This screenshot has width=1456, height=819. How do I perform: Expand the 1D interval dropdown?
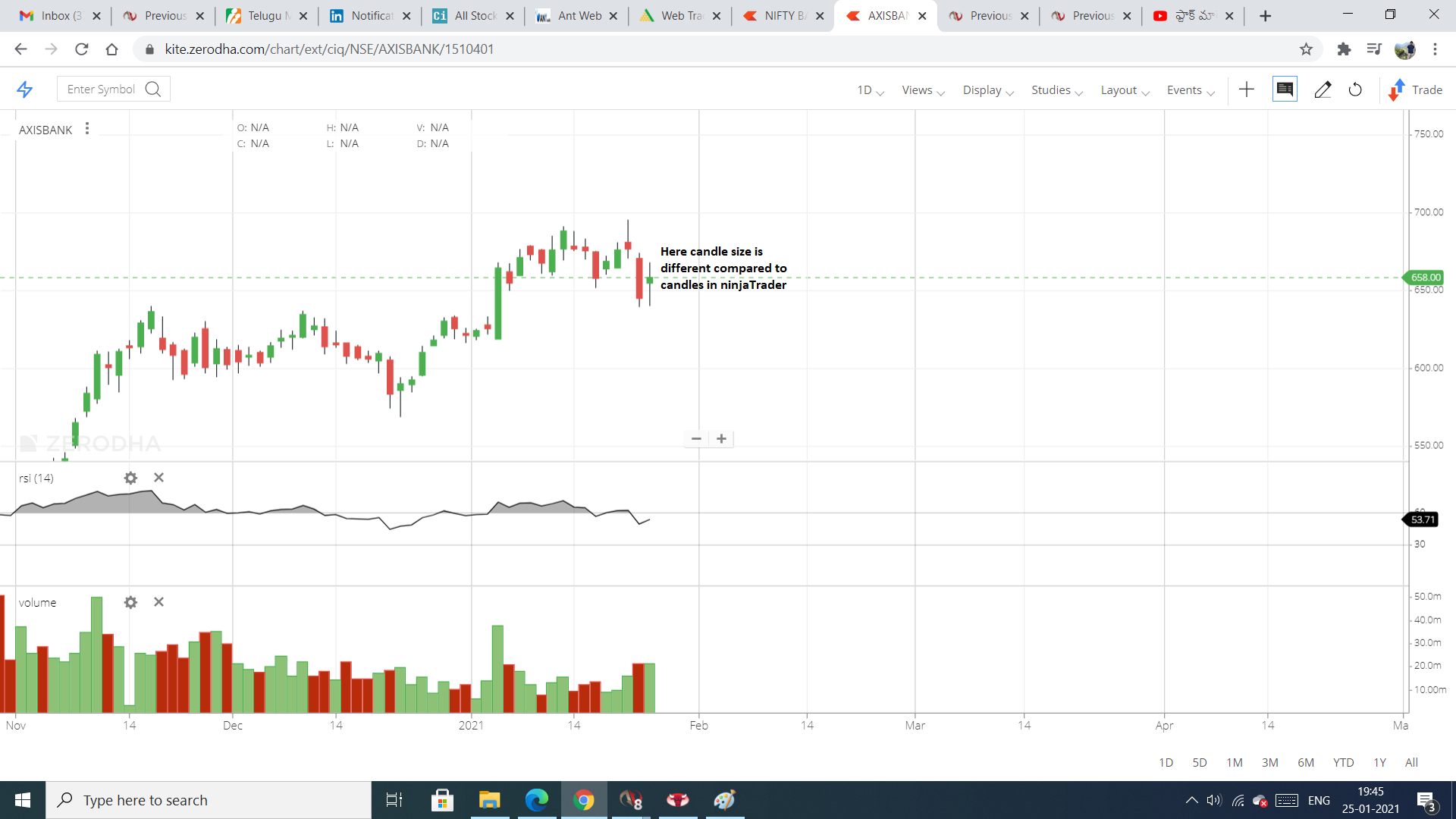coord(870,90)
